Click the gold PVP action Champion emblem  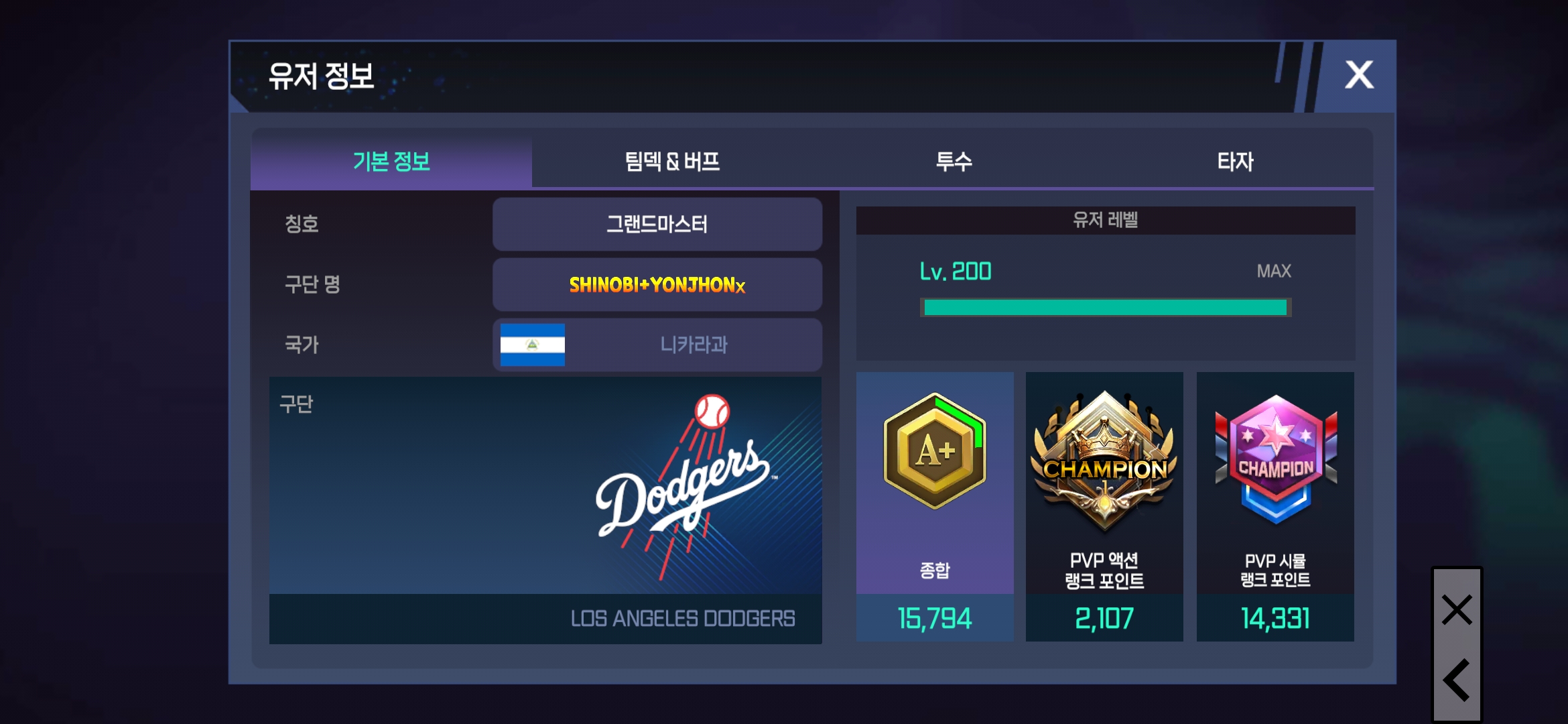point(1104,463)
